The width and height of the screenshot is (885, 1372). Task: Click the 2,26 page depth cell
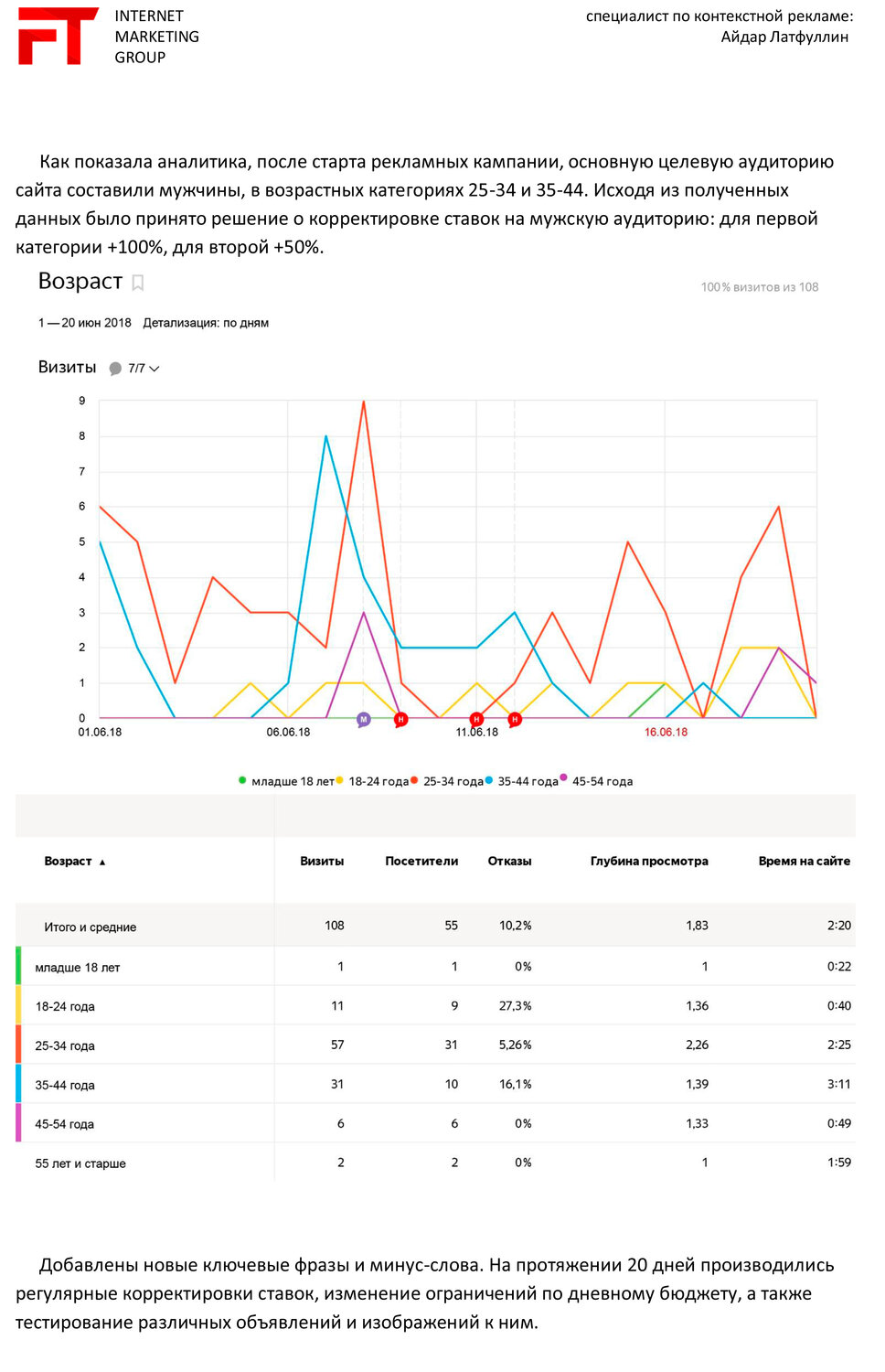pyautogui.click(x=698, y=1045)
